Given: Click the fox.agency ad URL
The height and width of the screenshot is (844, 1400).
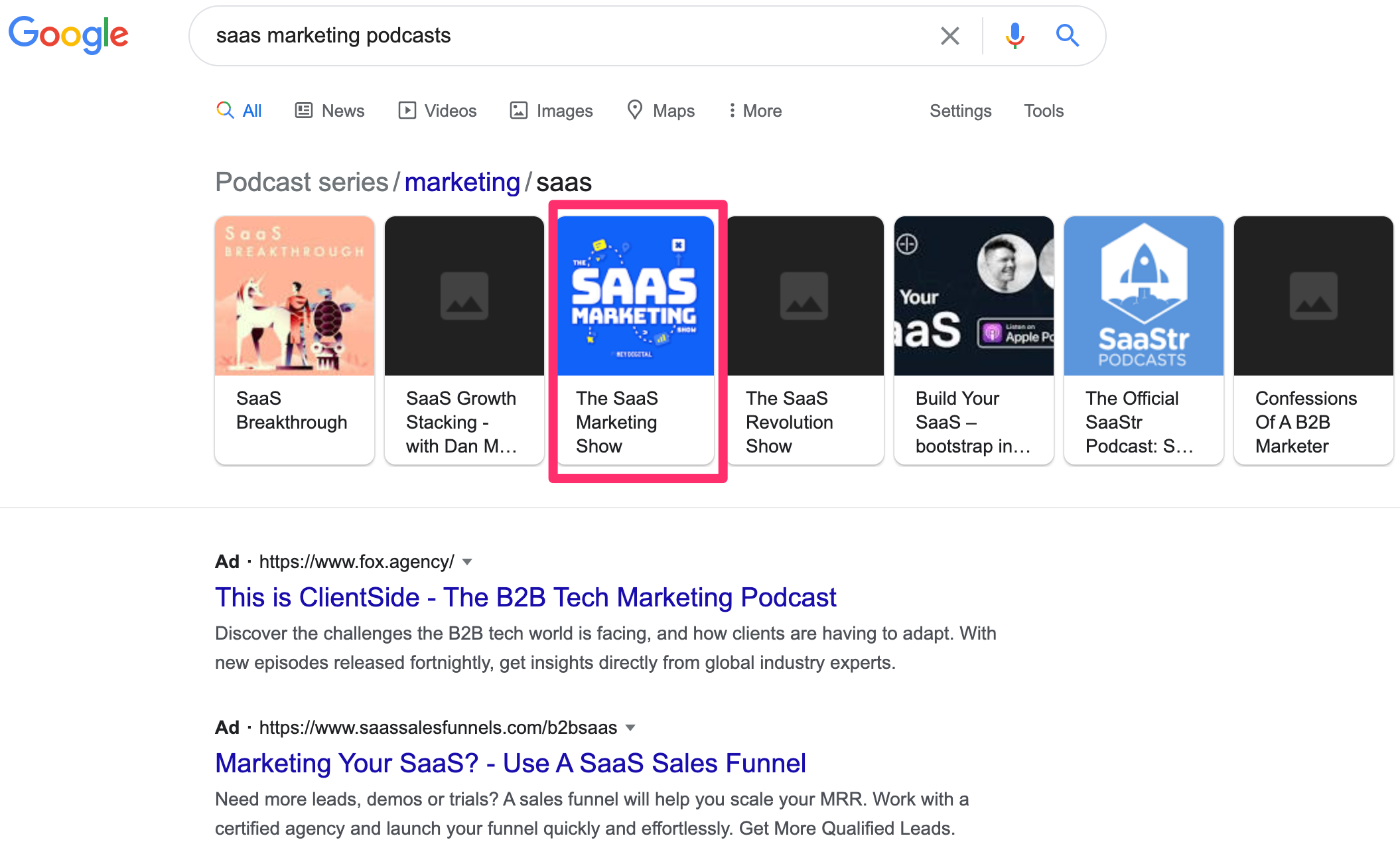Looking at the screenshot, I should (356, 562).
